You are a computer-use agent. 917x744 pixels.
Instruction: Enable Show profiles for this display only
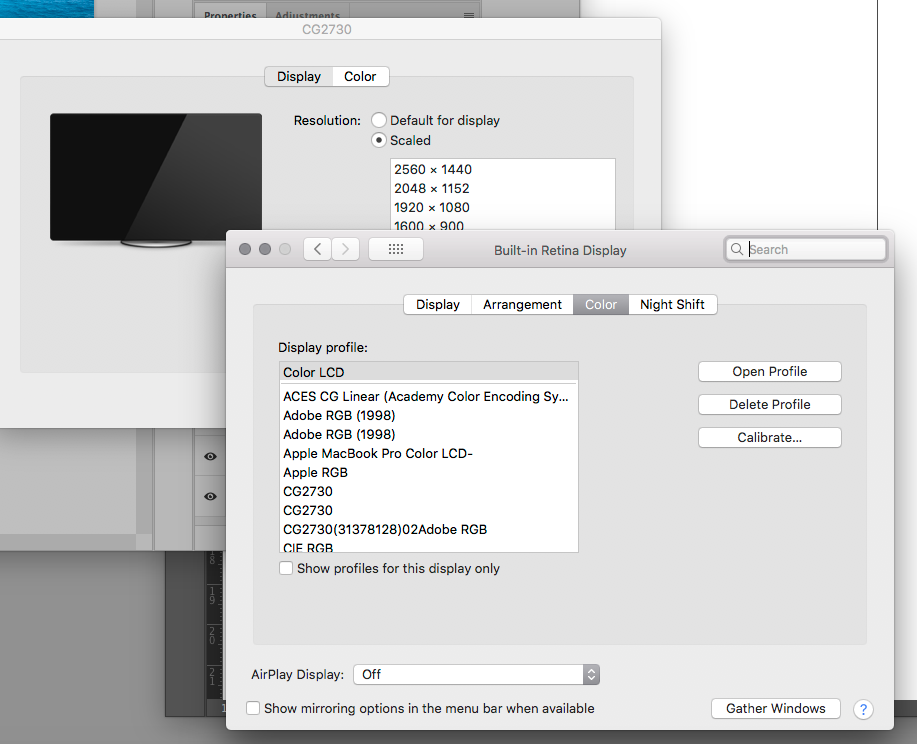286,569
